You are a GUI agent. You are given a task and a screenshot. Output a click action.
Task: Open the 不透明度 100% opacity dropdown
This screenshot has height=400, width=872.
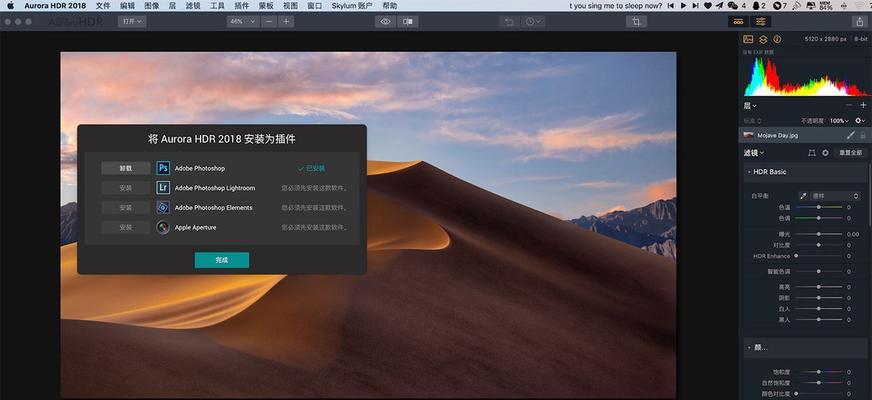(x=839, y=121)
